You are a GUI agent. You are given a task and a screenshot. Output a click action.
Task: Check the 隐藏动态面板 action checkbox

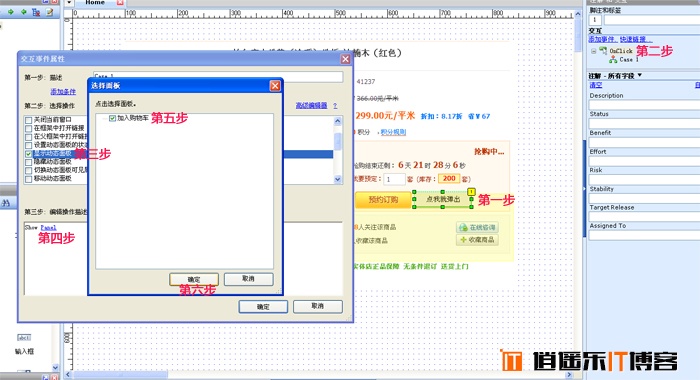(x=29, y=162)
